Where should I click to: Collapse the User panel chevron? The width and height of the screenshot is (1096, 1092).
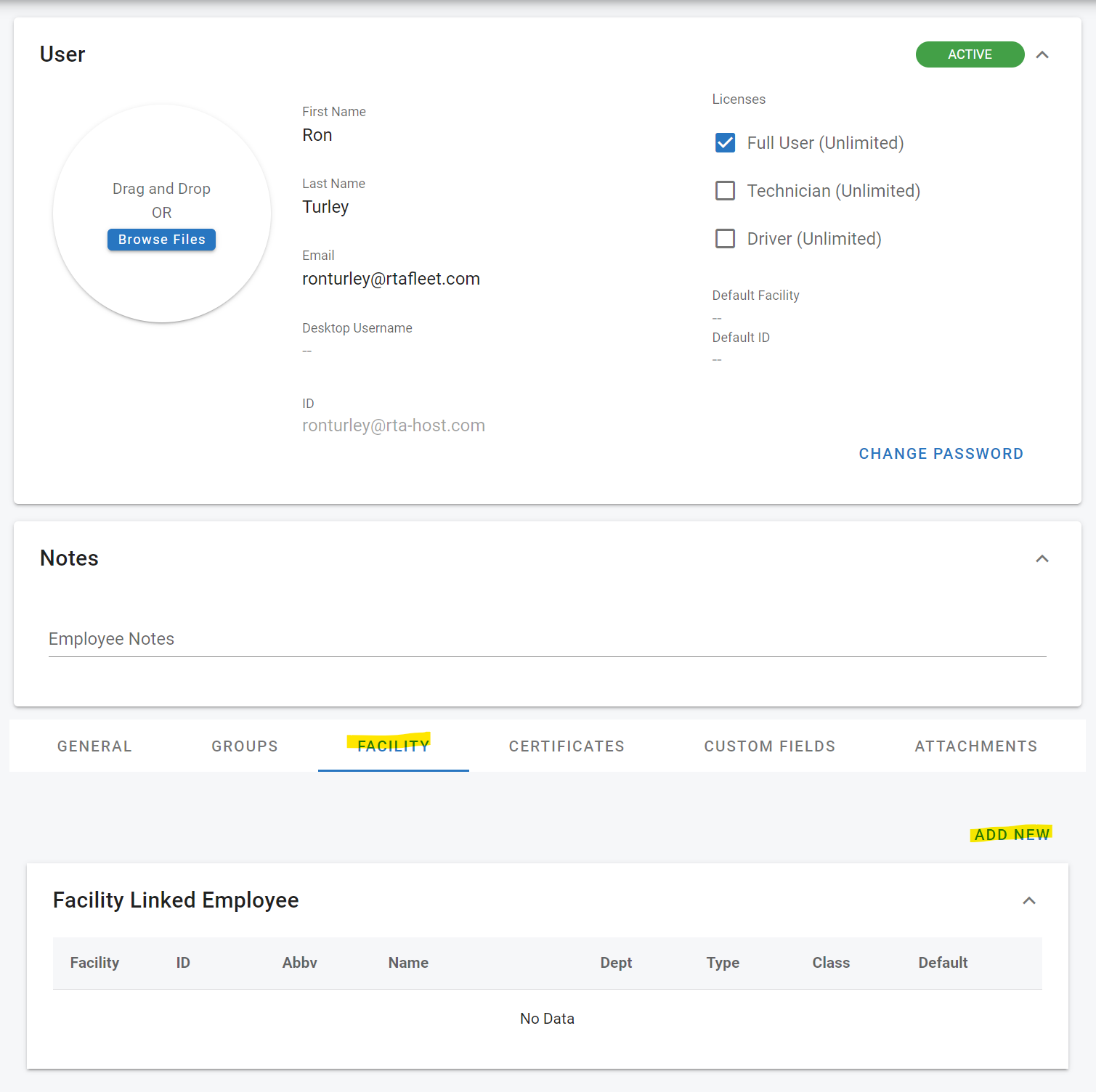[x=1042, y=55]
